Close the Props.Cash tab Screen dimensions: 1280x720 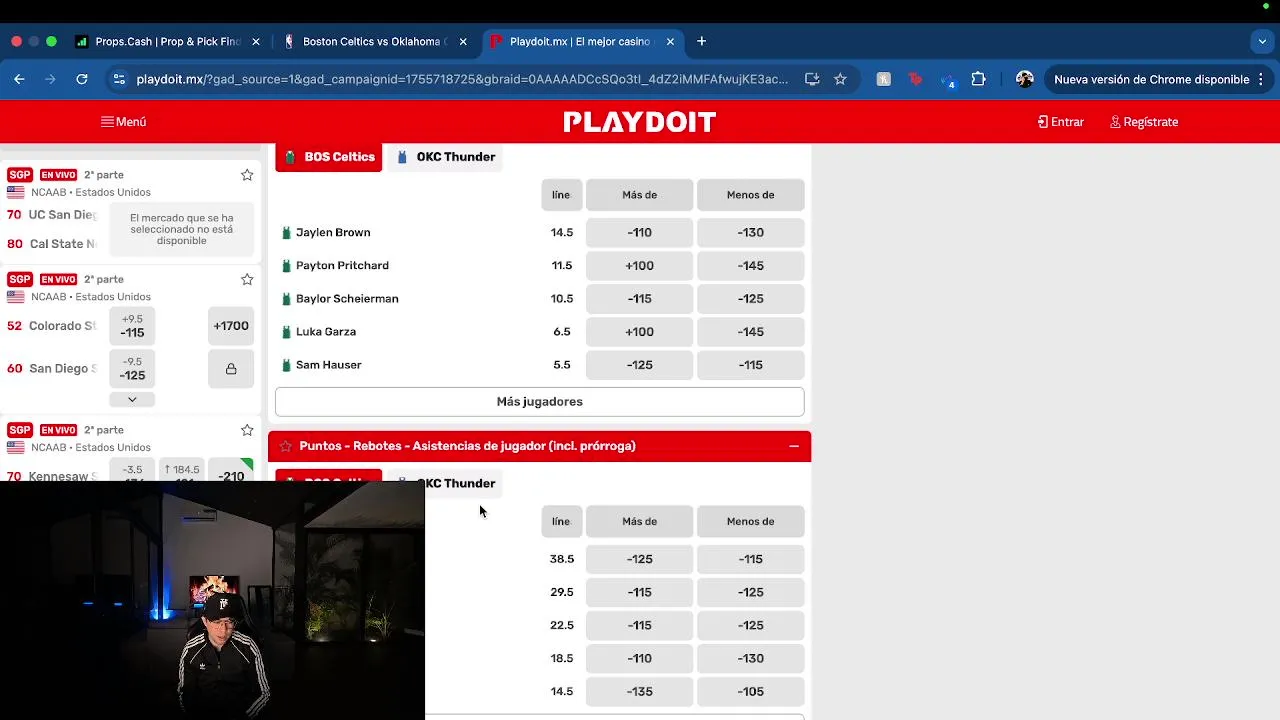(256, 41)
